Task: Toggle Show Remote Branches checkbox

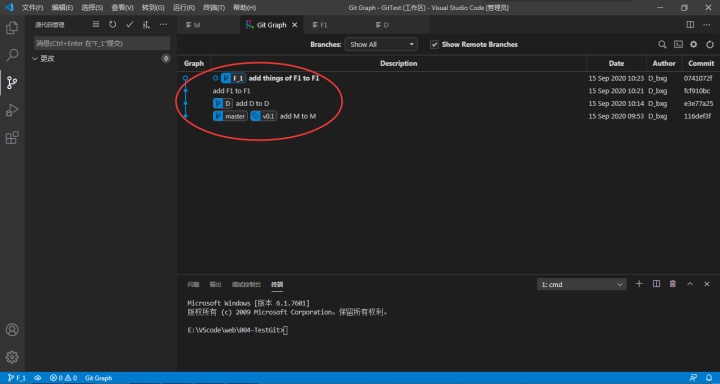Action: click(x=434, y=45)
